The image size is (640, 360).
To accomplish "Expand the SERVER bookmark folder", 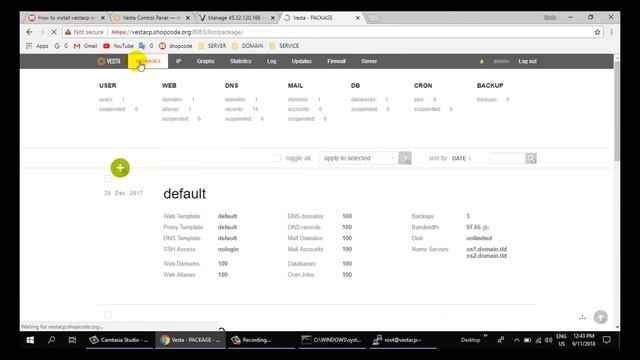I will (212, 46).
